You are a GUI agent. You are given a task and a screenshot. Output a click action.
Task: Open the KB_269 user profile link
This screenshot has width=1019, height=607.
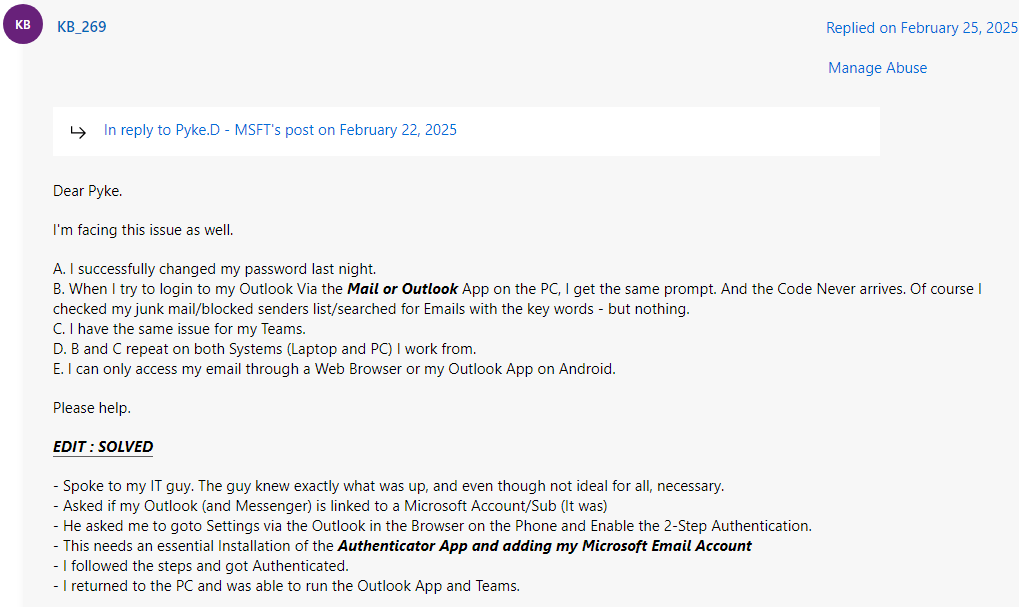82,27
